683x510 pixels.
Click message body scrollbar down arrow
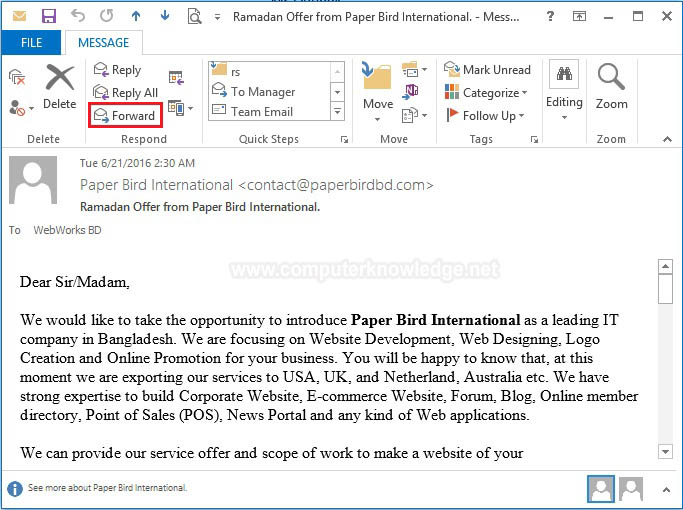665,452
